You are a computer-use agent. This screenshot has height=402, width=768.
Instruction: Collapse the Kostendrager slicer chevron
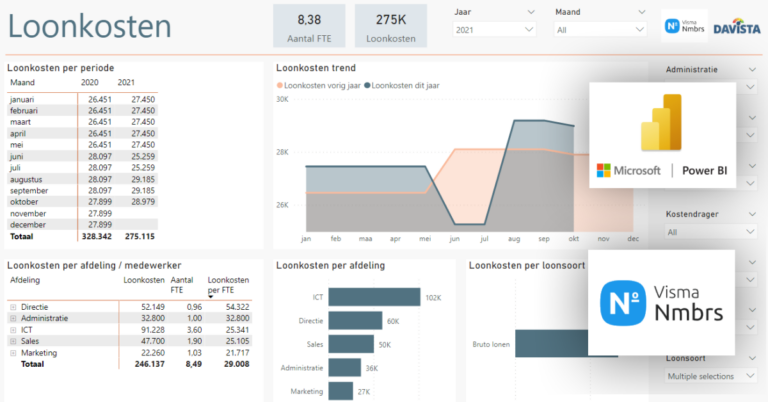pos(752,214)
